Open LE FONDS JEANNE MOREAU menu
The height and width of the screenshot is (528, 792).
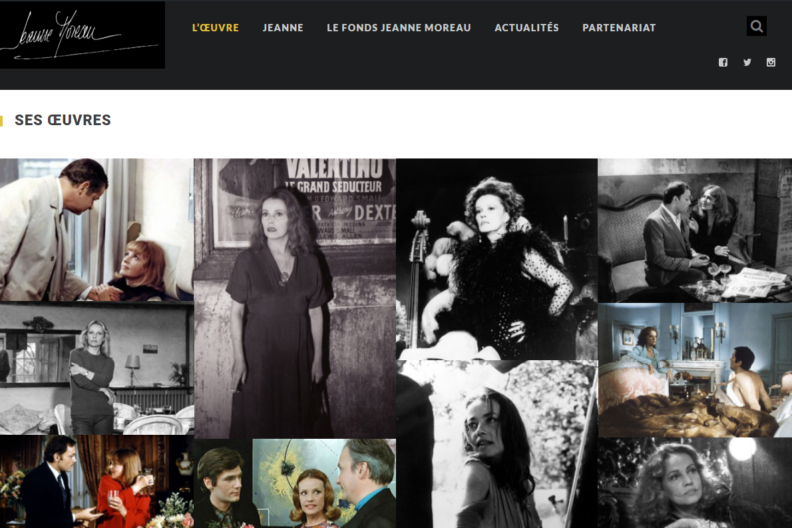tap(399, 28)
